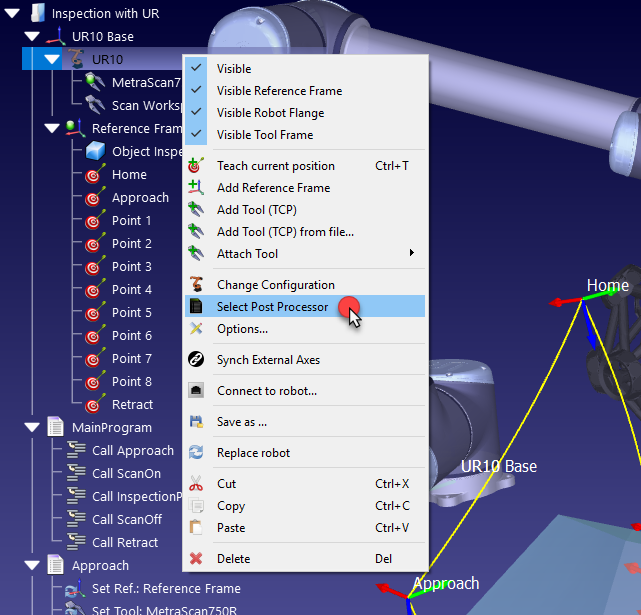Open the Attach Tool submenu arrow
Screen dimensions: 641x615
[412, 254]
